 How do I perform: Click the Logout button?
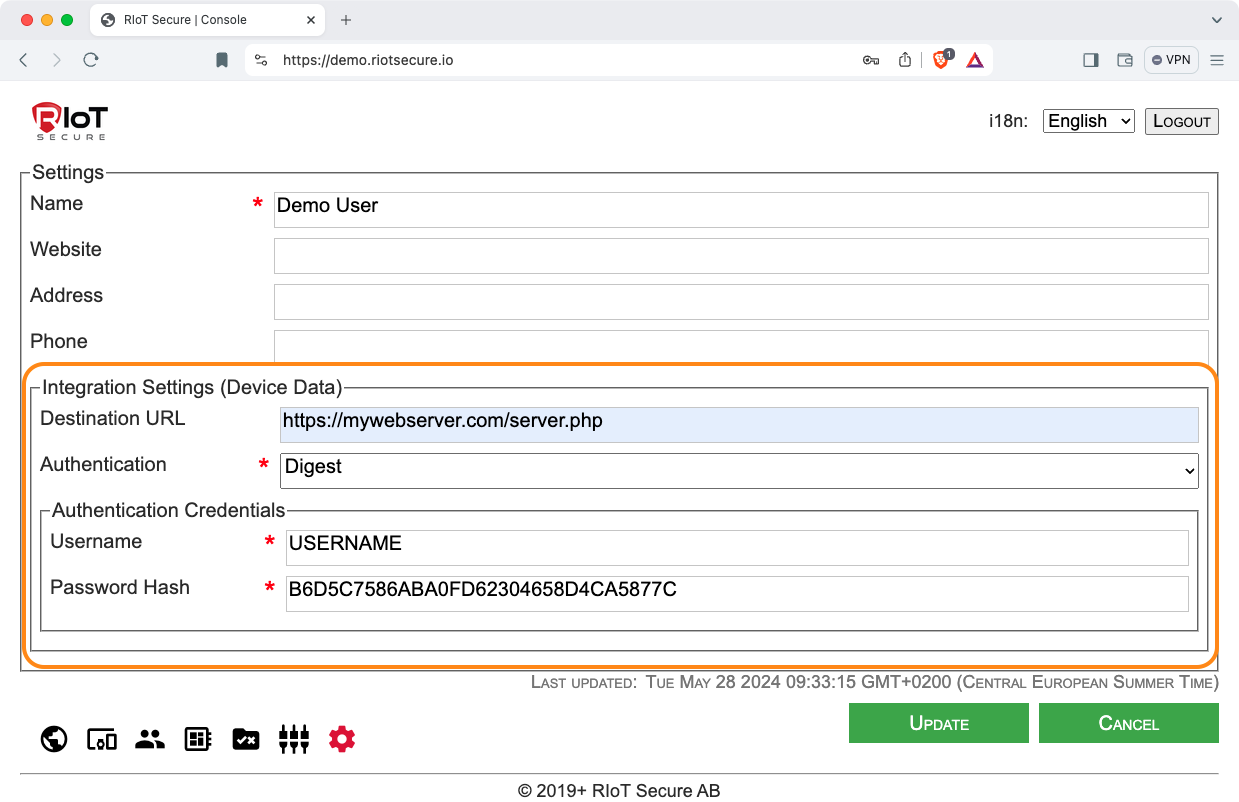pos(1181,121)
